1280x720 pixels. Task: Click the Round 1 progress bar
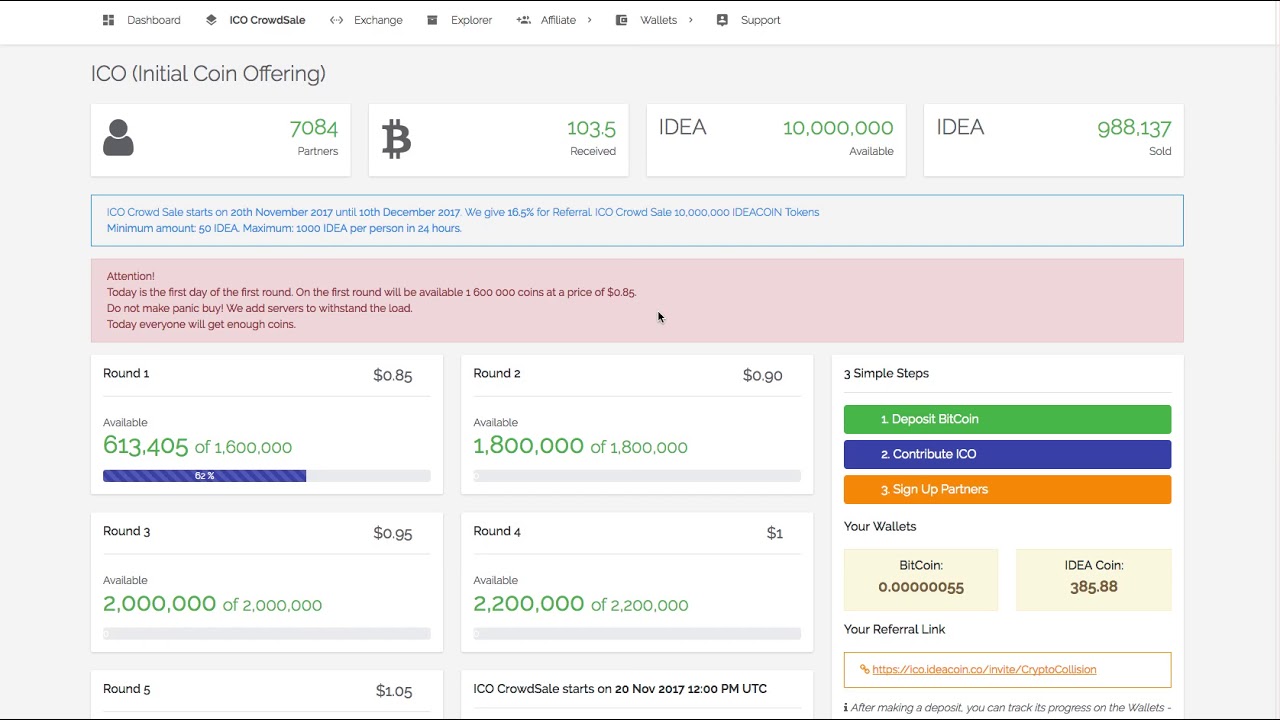pyautogui.click(x=267, y=476)
